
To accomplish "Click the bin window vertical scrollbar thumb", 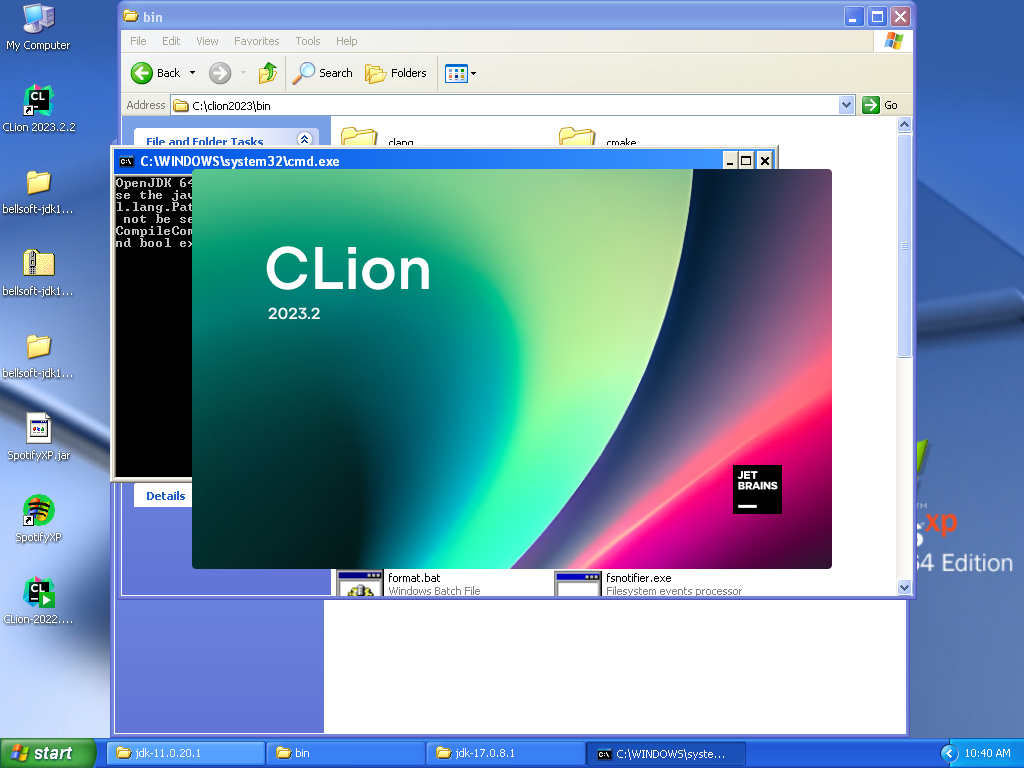I will (x=904, y=246).
